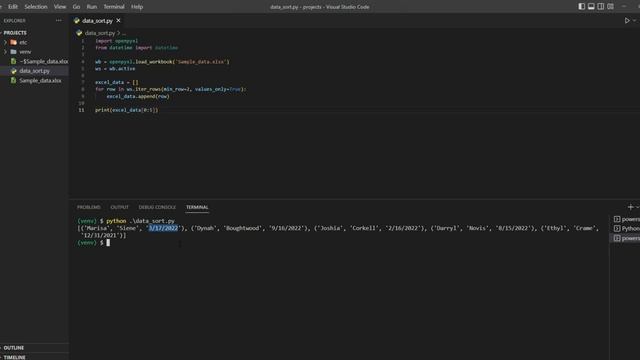This screenshot has width=640, height=360.
Task: Select the Python terminal entry
Action: pos(627,229)
